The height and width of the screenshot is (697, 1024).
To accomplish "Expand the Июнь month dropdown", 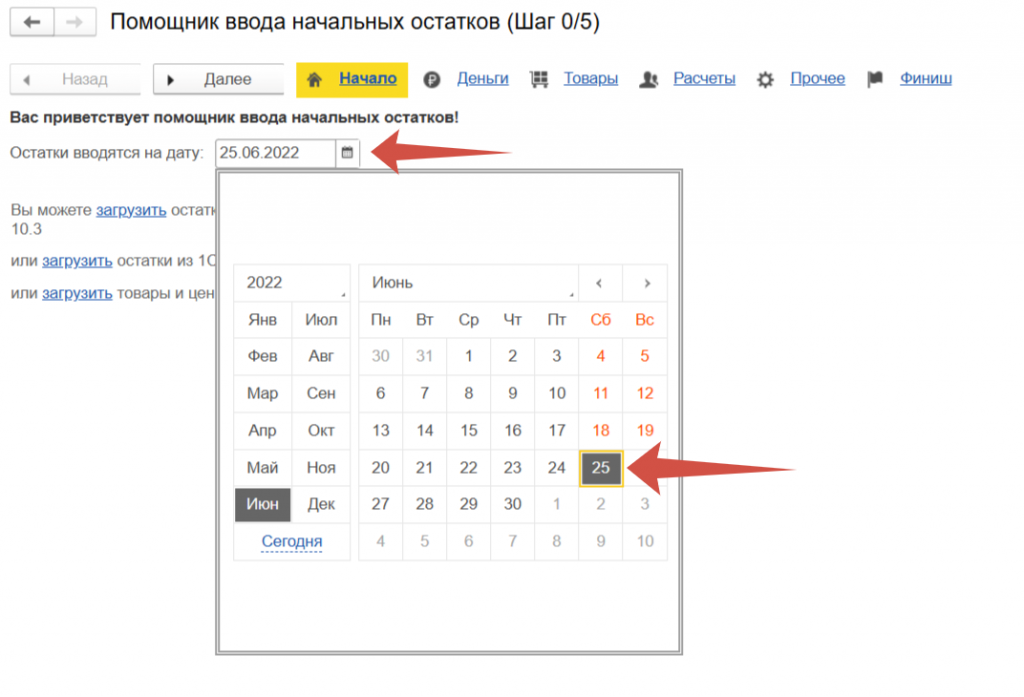I will pos(467,283).
